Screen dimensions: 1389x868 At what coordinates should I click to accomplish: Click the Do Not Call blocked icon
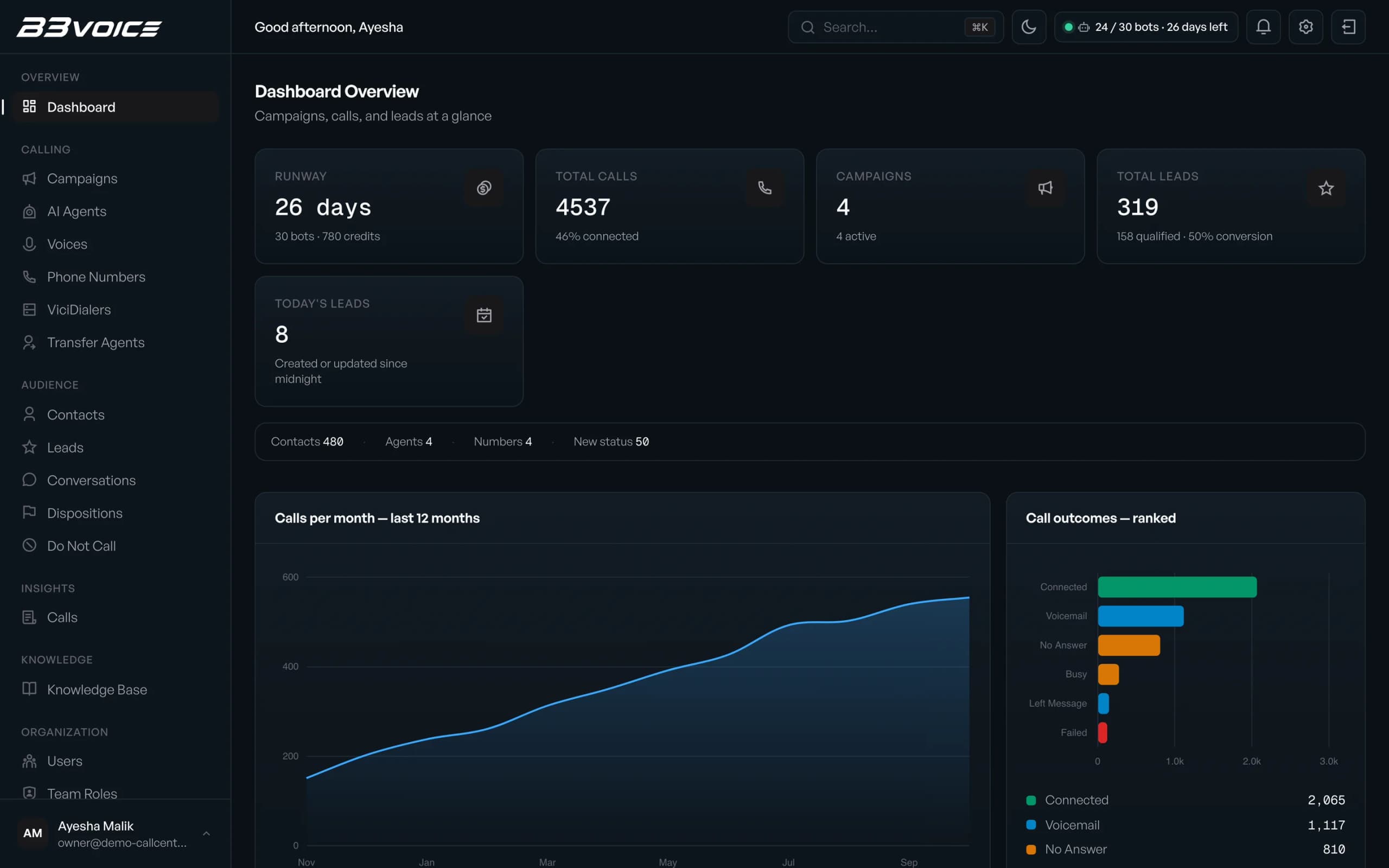29,545
